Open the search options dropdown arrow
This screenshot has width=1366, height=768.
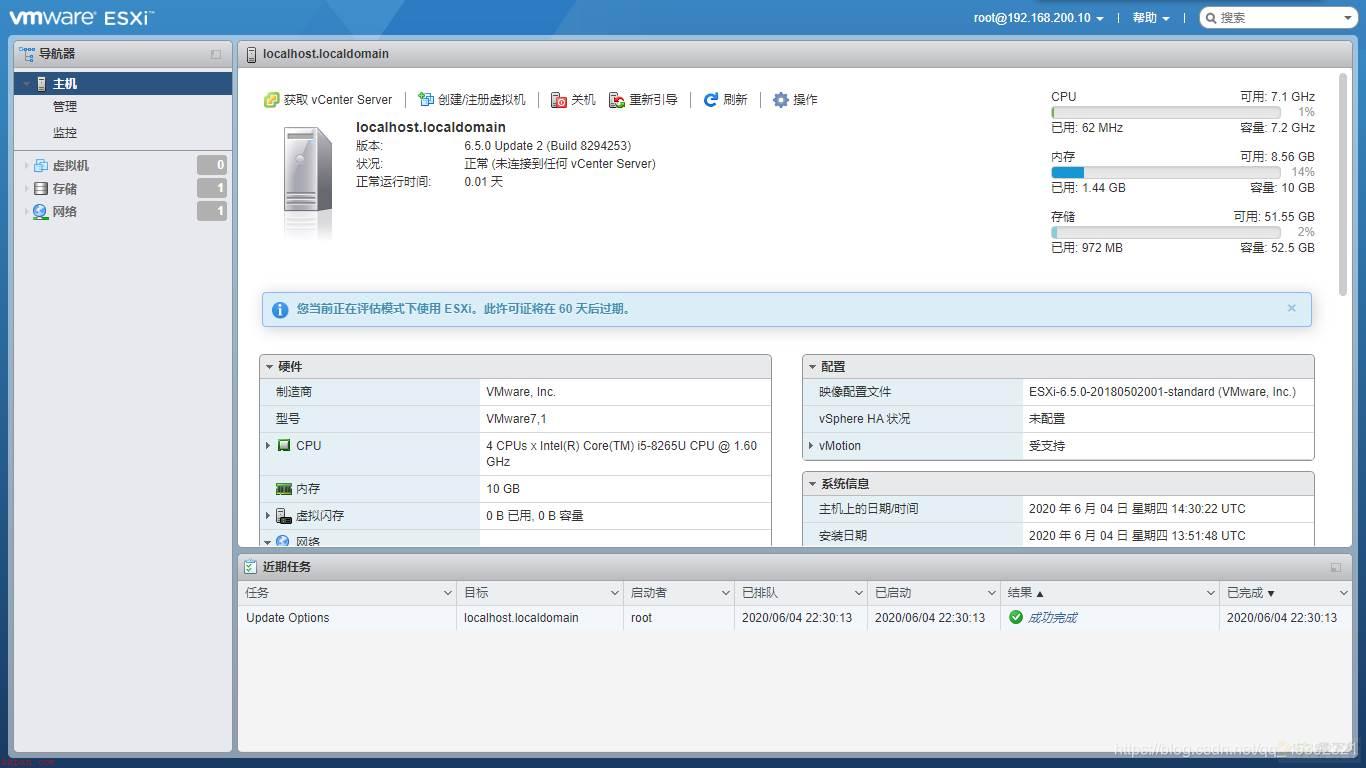(1348, 18)
